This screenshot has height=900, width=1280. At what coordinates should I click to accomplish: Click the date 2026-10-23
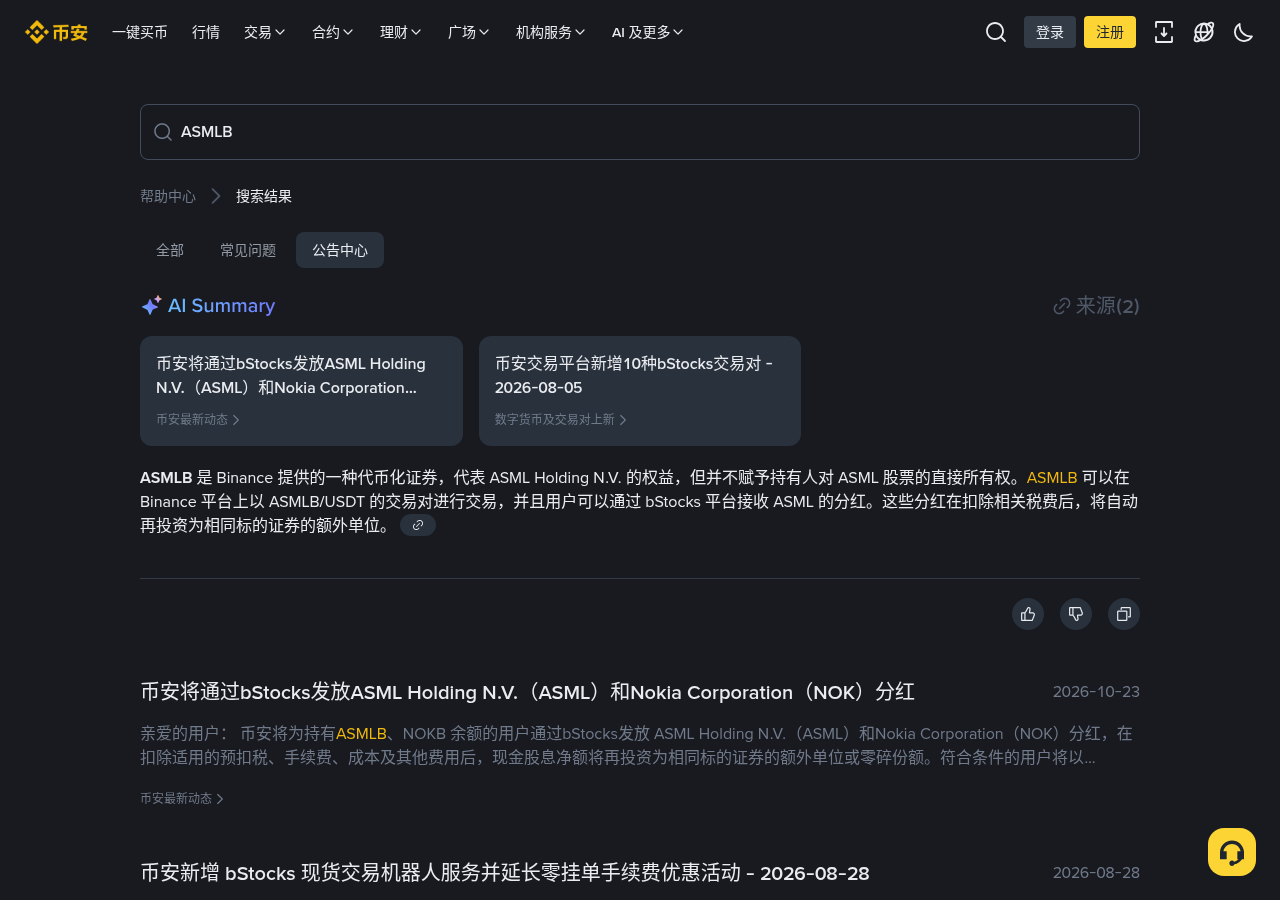[x=1096, y=692]
